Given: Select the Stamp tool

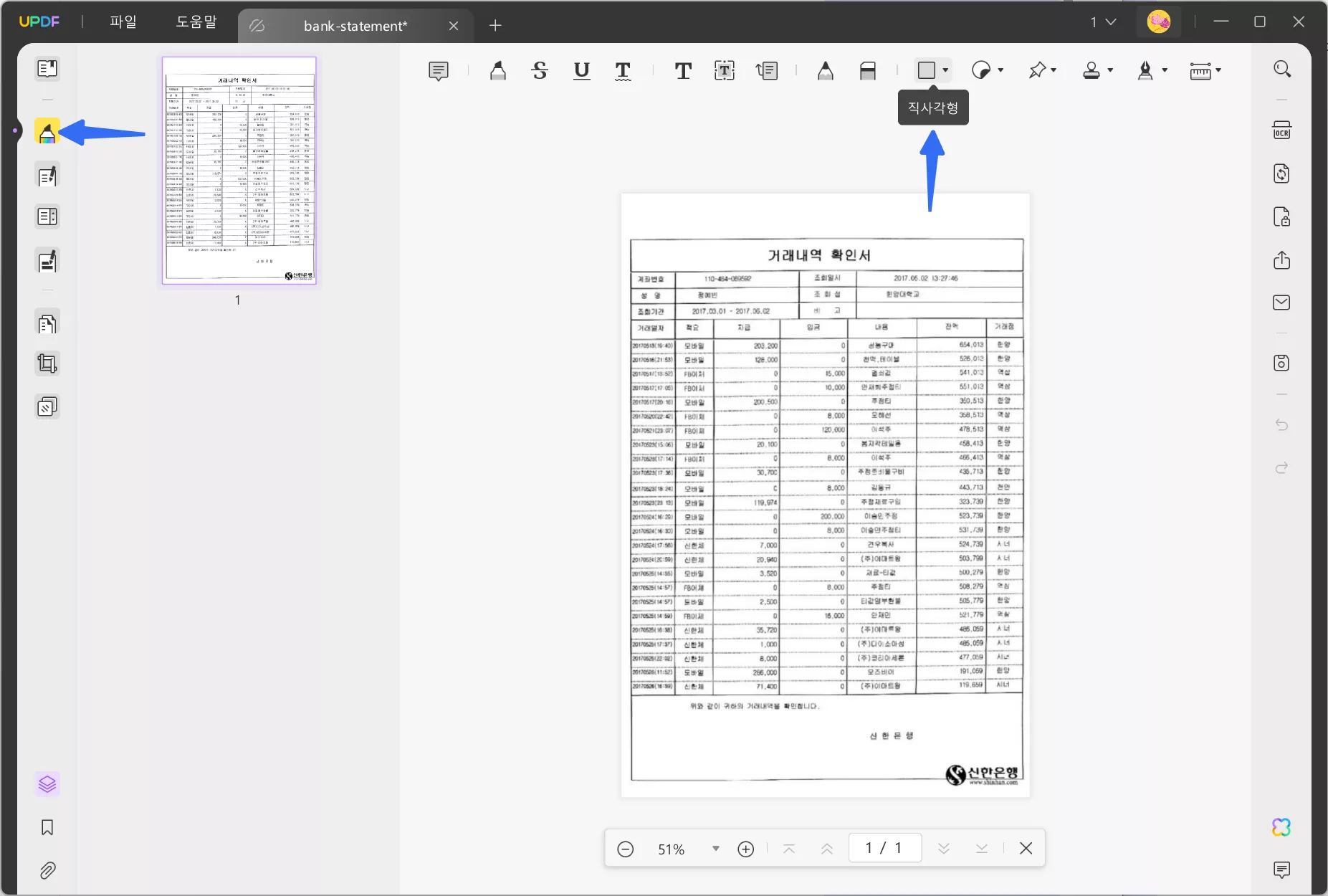Looking at the screenshot, I should pos(1091,70).
